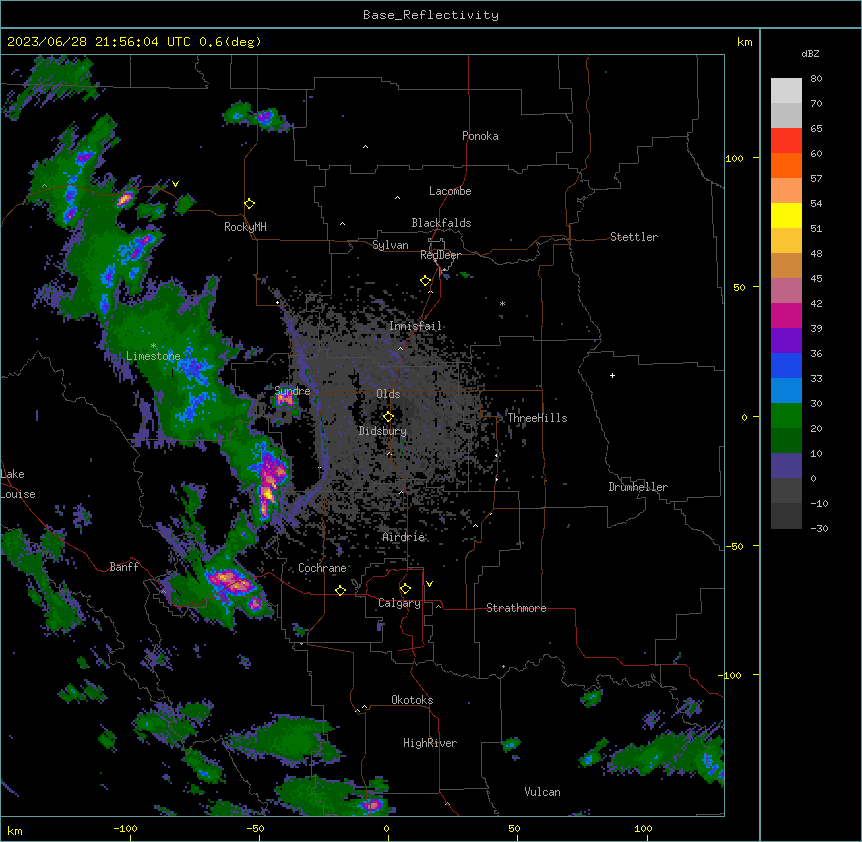The width and height of the screenshot is (862, 842).
Task: Click the Lake Louise label
Action: click(18, 484)
